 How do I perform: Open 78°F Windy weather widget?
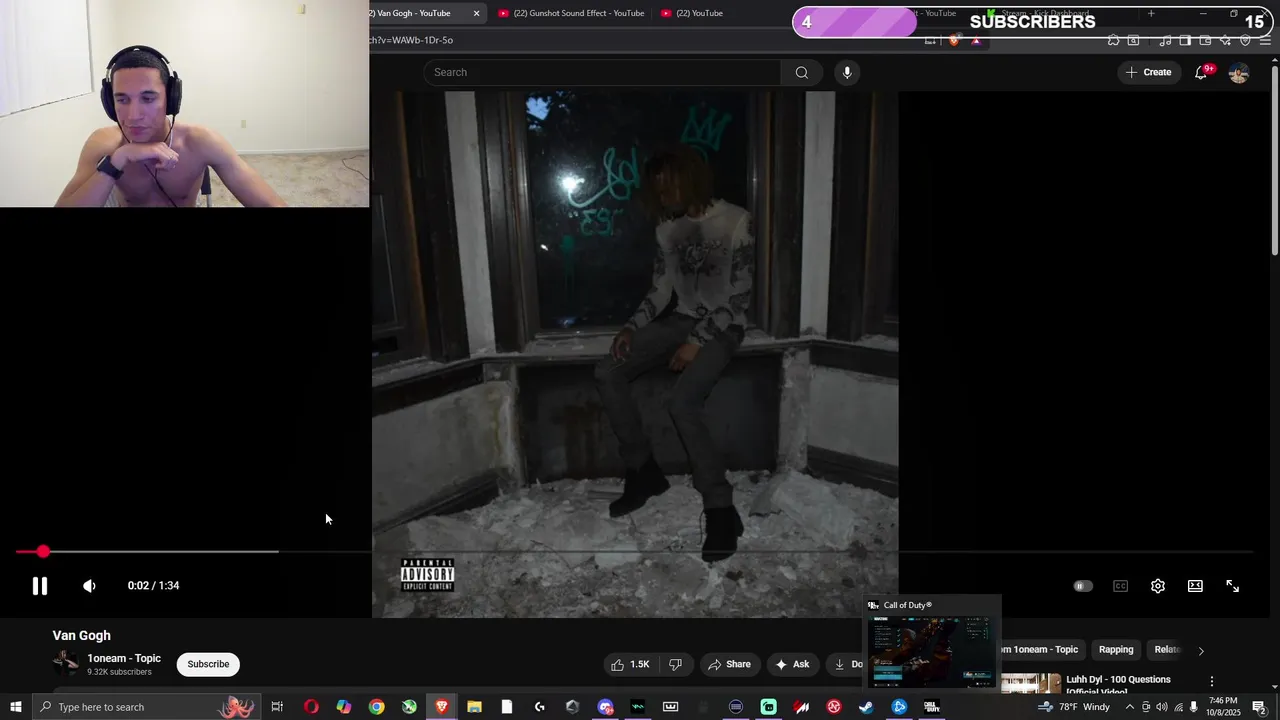pos(1074,707)
